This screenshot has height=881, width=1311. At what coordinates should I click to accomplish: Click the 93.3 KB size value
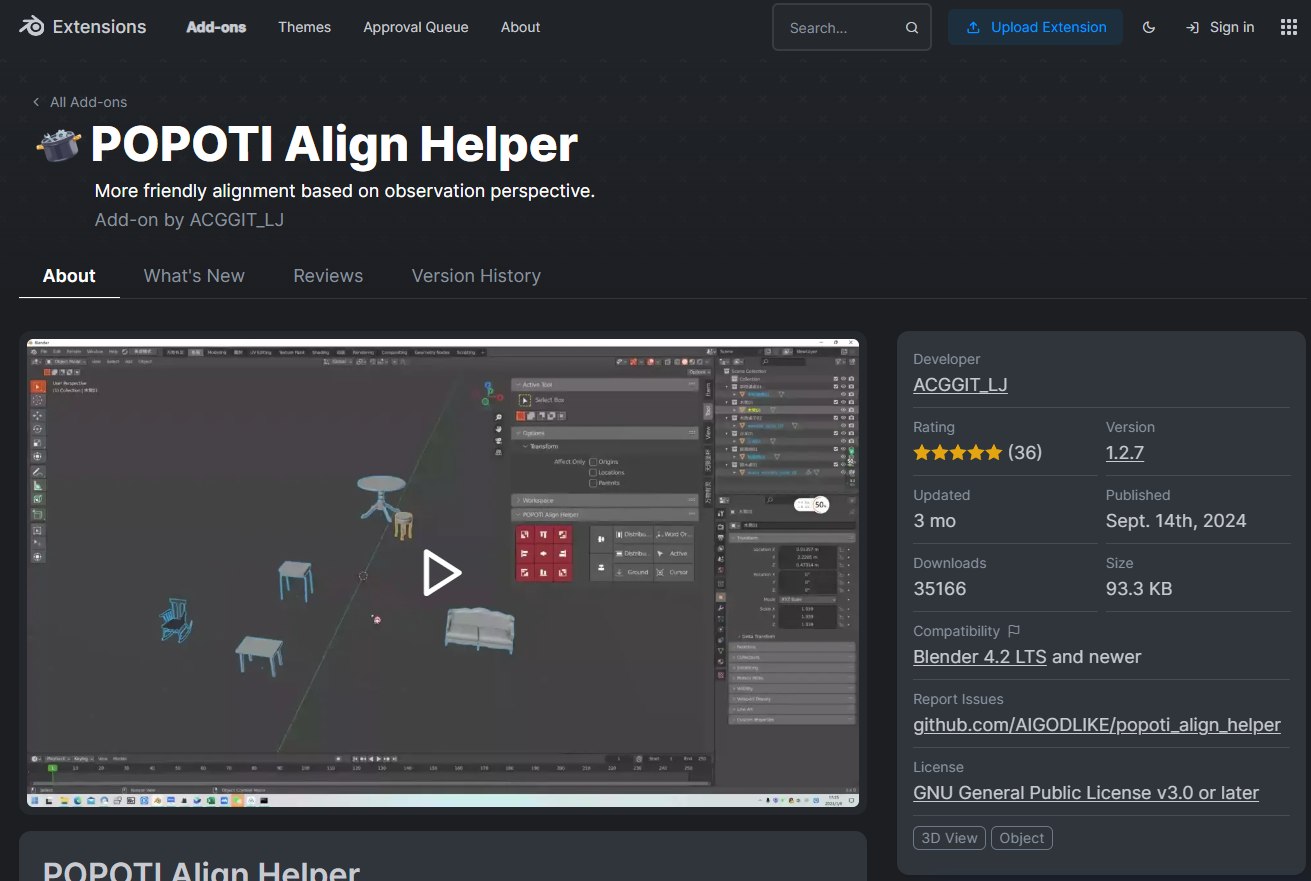pyautogui.click(x=1139, y=589)
